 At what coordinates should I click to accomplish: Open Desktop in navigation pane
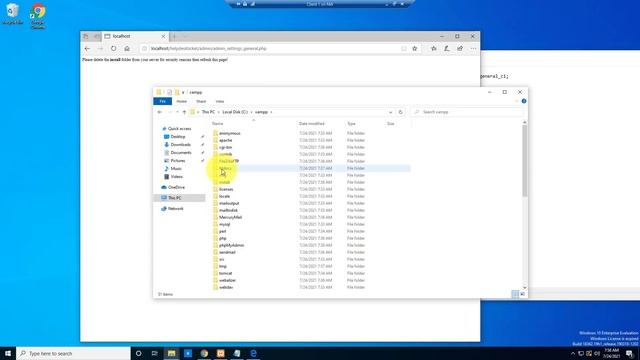(178, 137)
